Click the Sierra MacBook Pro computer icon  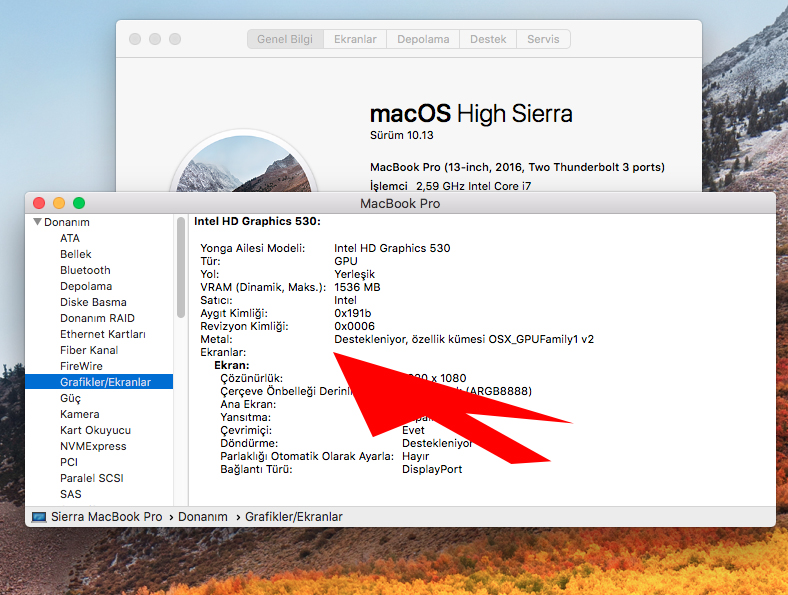pos(39,517)
